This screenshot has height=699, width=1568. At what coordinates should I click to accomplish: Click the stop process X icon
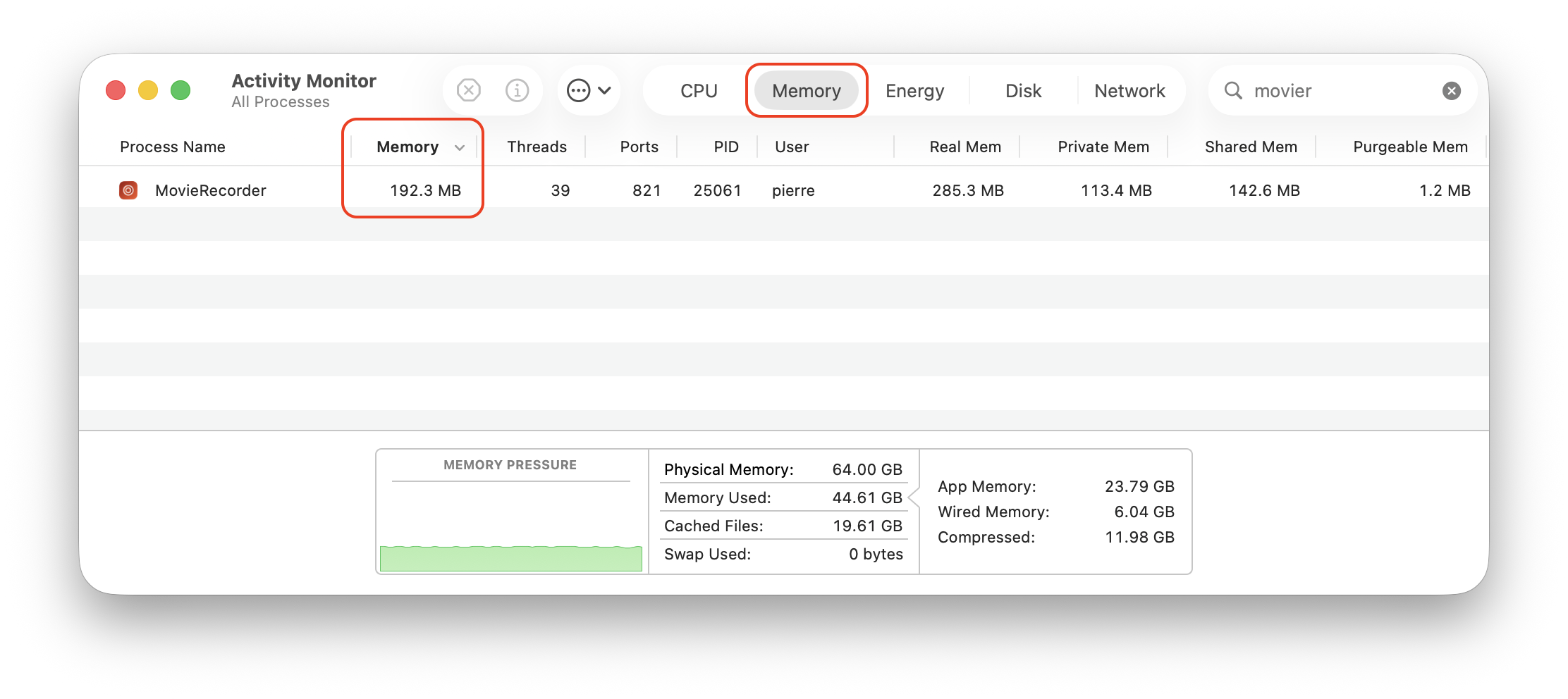469,90
